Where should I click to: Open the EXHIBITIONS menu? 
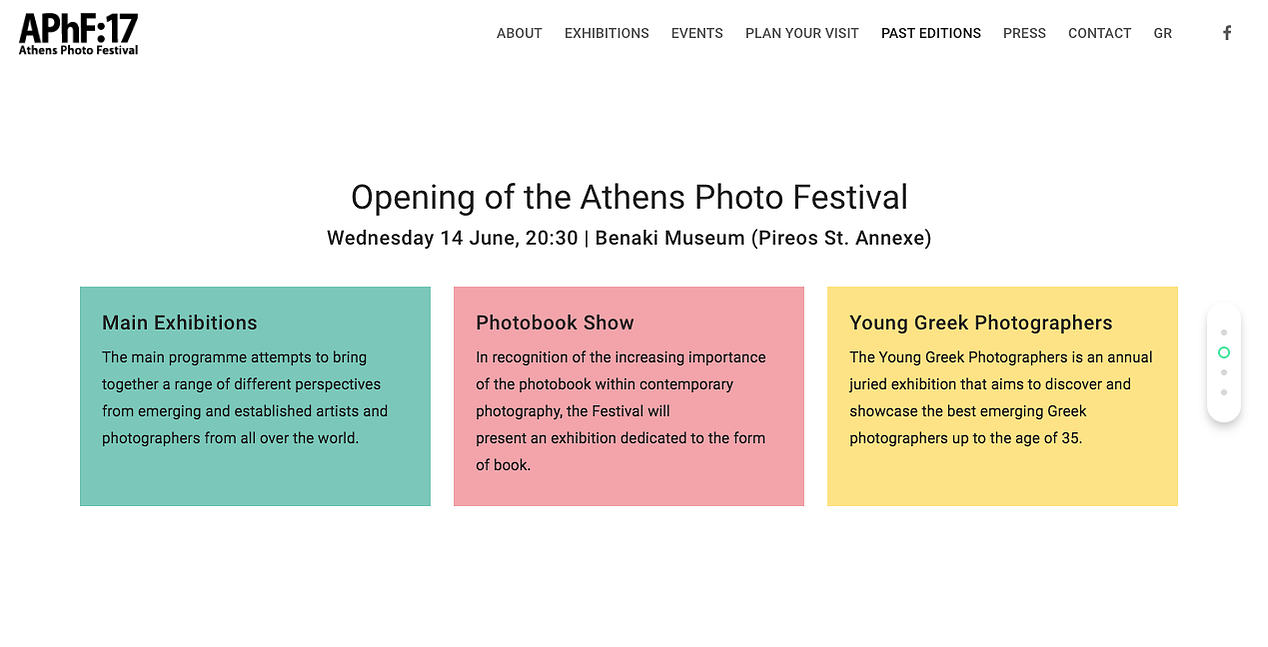click(x=607, y=33)
